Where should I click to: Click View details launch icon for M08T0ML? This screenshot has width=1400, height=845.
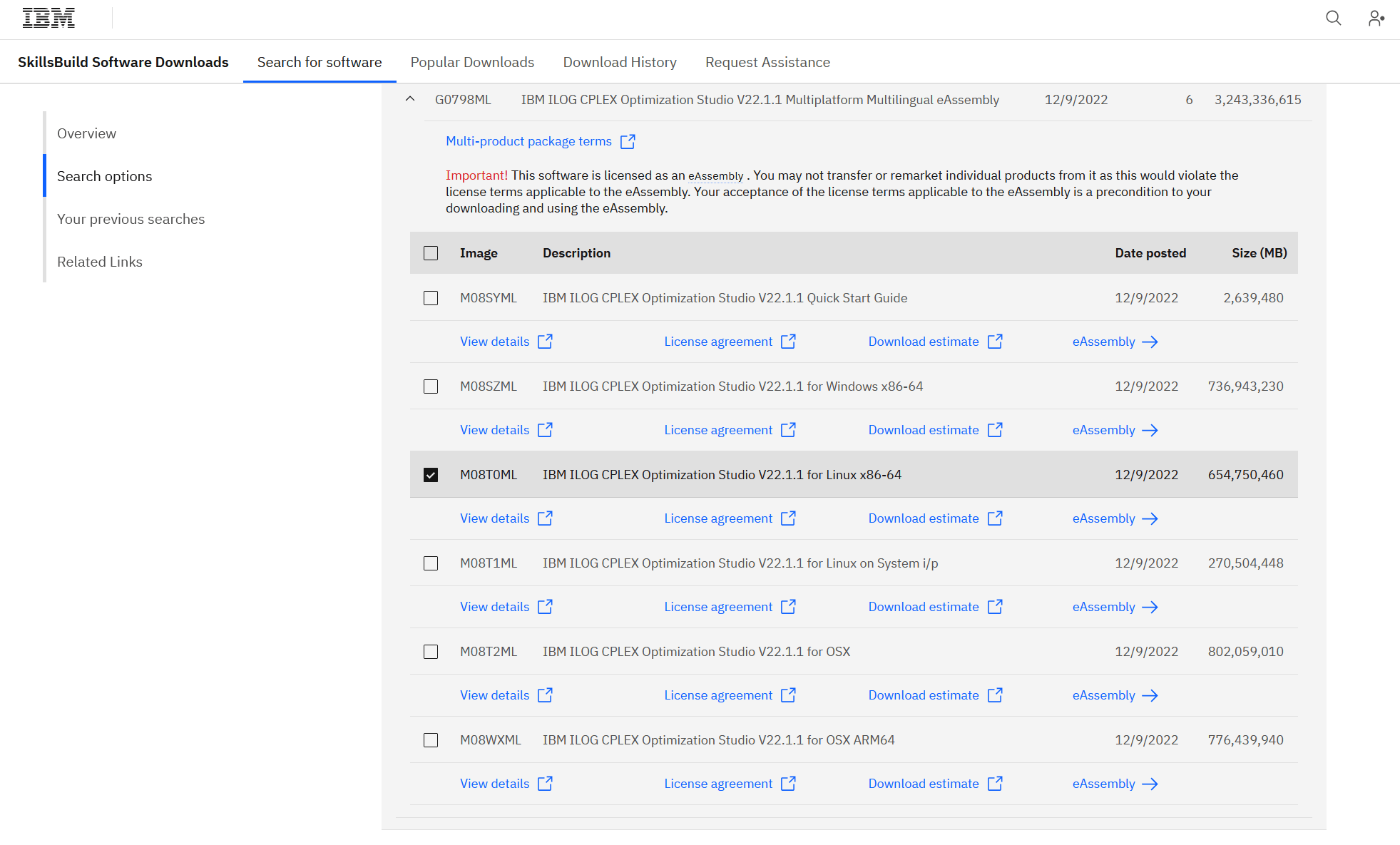click(x=545, y=518)
